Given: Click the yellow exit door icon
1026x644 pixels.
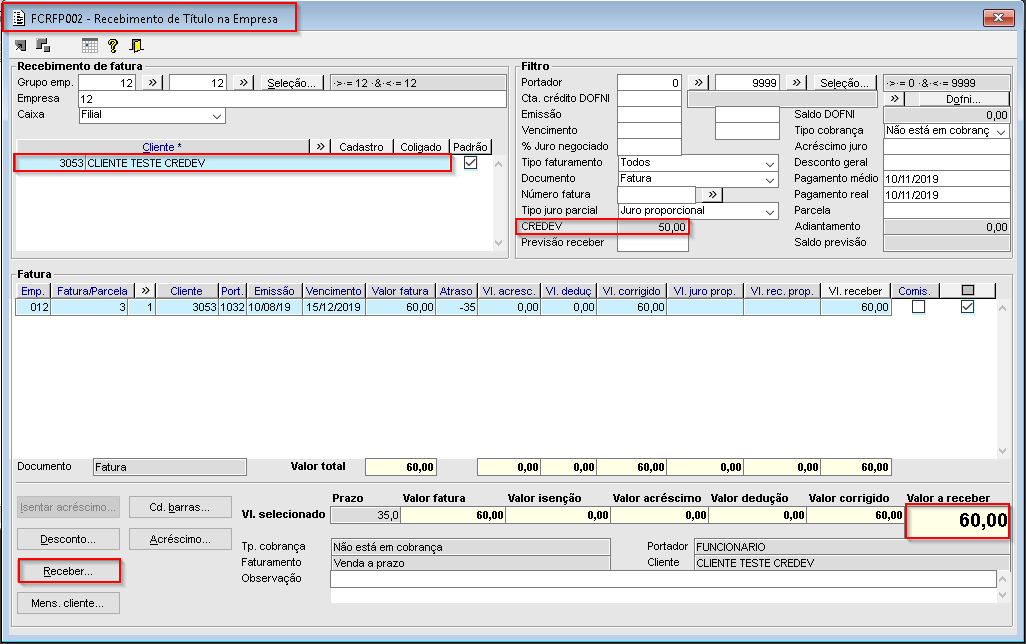Looking at the screenshot, I should point(136,45).
